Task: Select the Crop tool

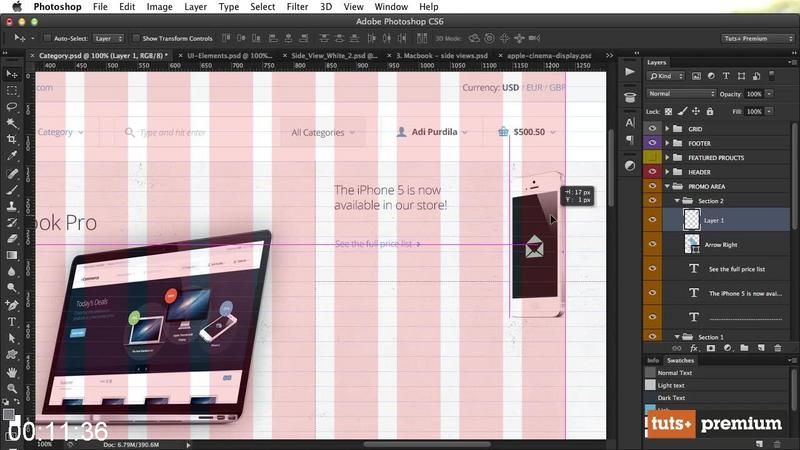Action: click(x=11, y=139)
